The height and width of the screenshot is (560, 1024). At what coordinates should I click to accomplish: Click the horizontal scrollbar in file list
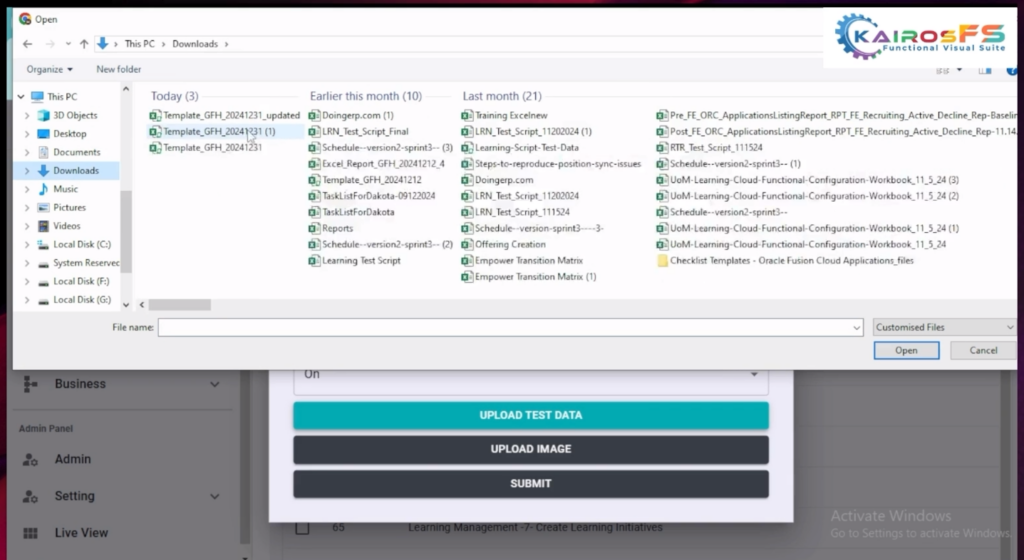(180, 305)
